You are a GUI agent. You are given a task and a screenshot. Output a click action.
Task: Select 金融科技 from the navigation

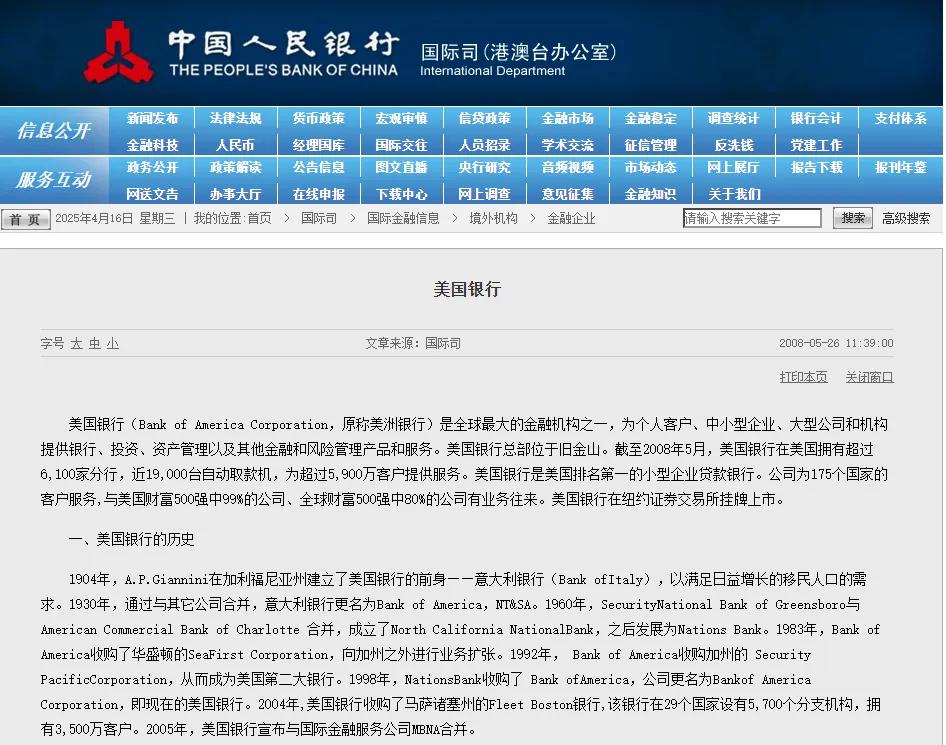tap(153, 145)
